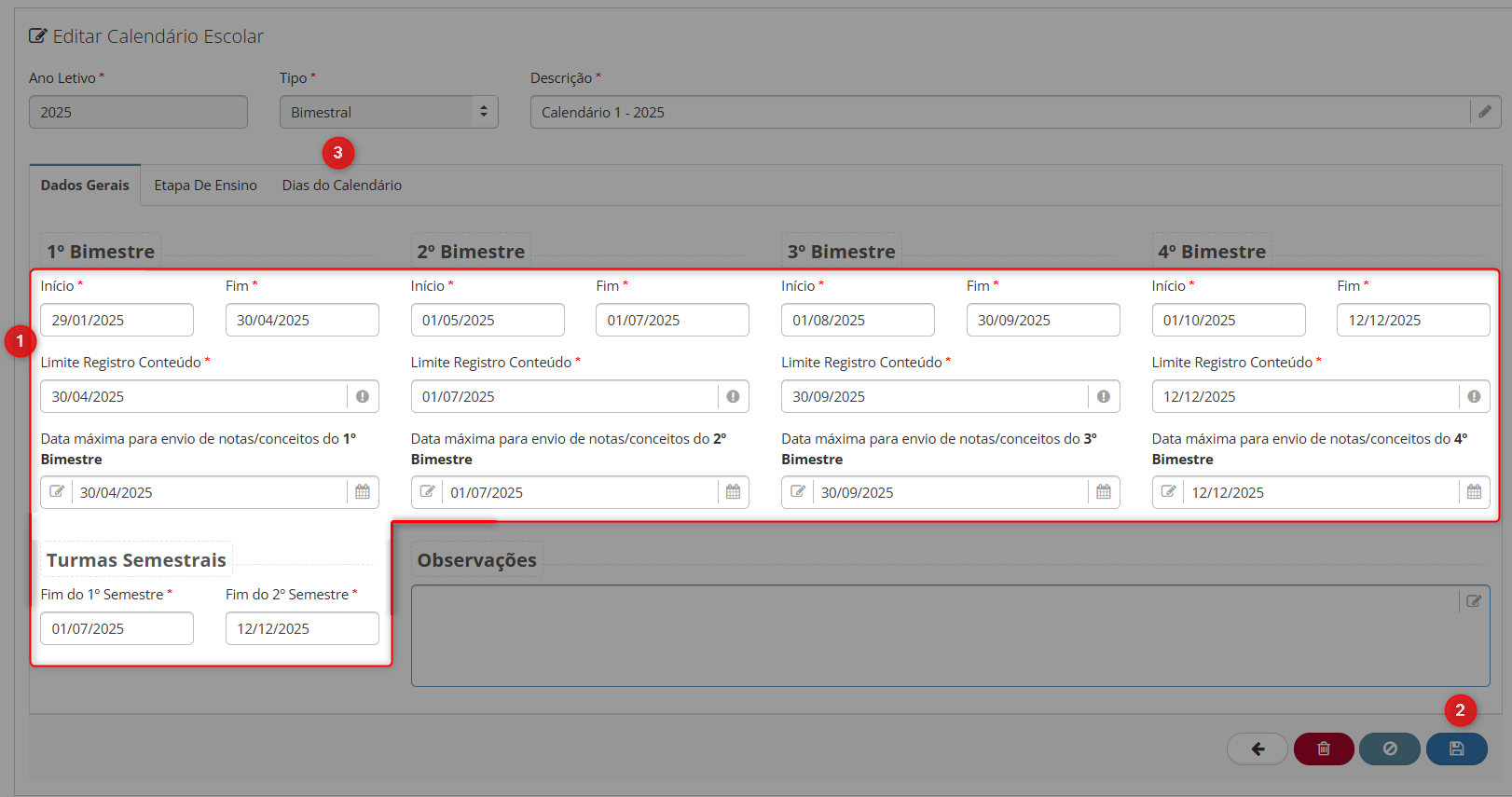
Task: Select the Dados Gerais tab
Action: point(85,186)
